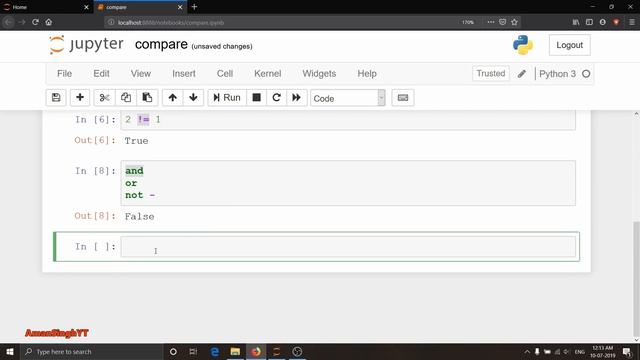
Task: Go back in the browser
Action: (8, 22)
